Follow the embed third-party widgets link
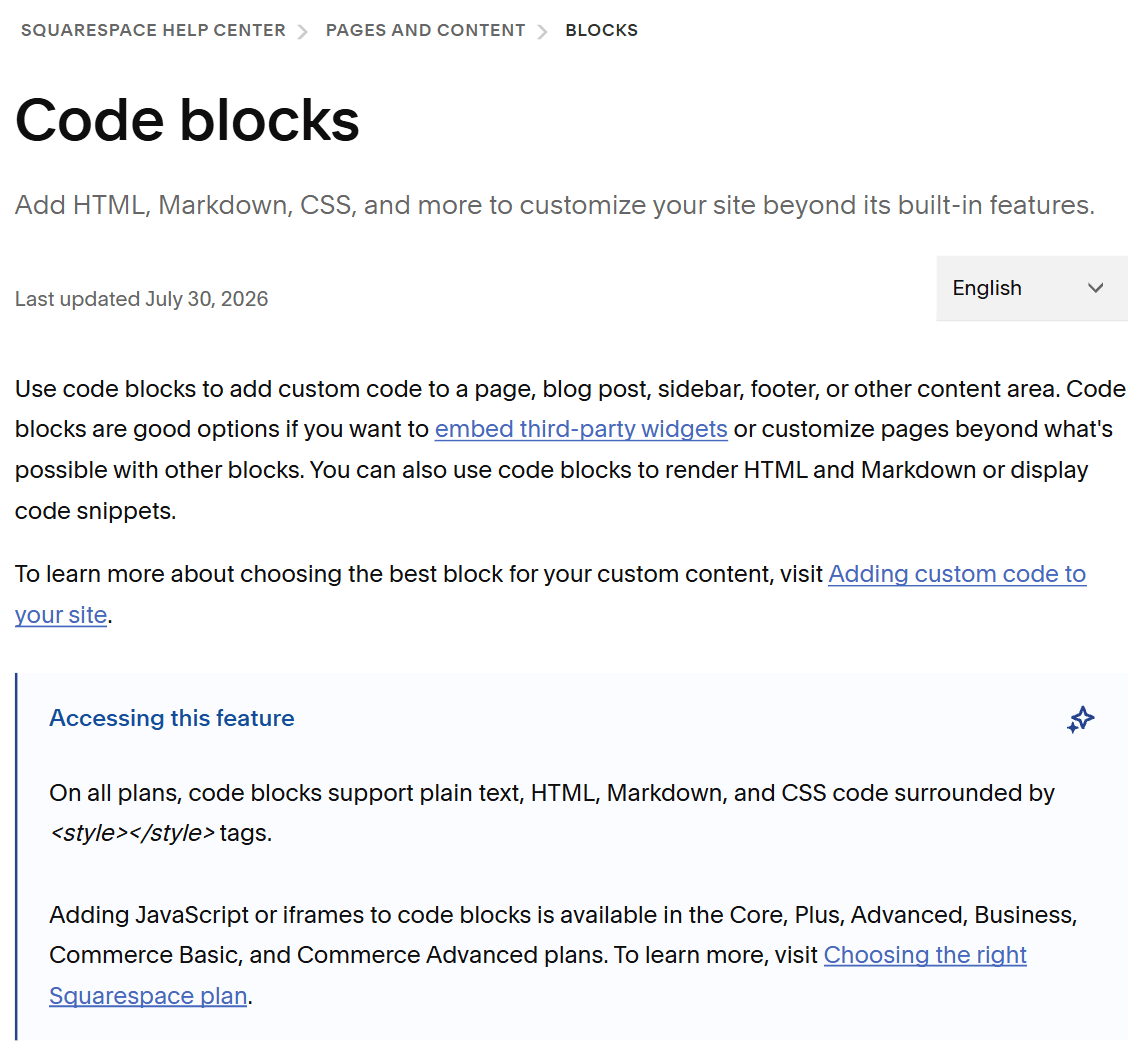Image resolution: width=1148 pixels, height=1055 pixels. point(581,428)
